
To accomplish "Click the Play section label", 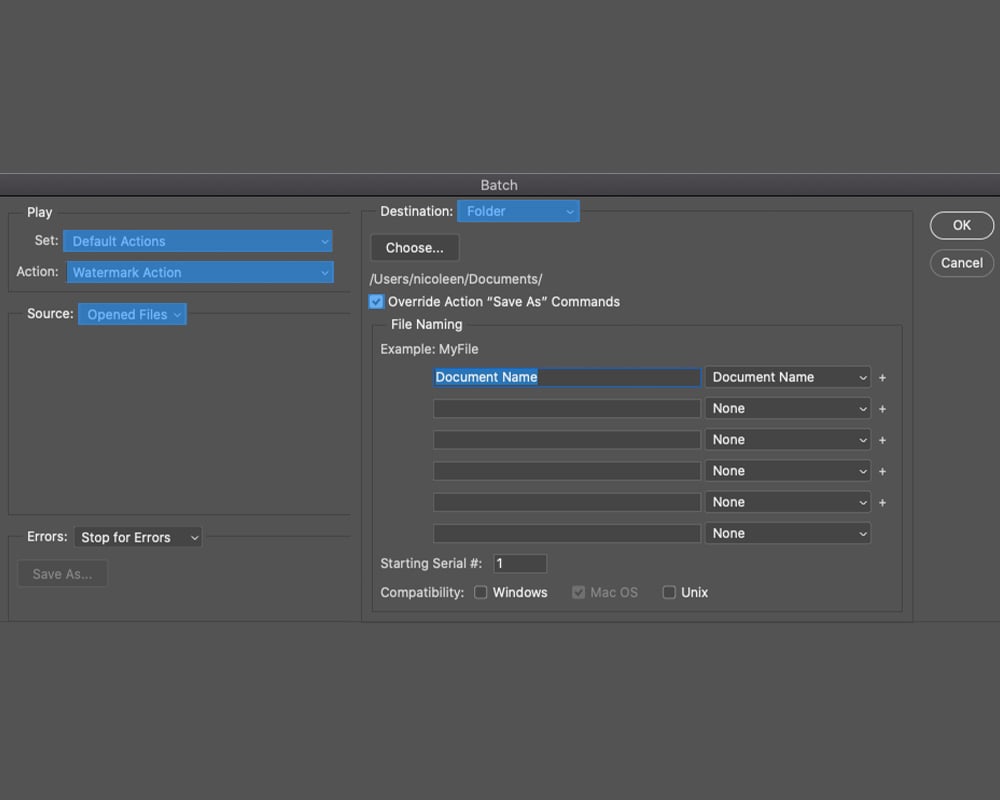I will pos(40,212).
